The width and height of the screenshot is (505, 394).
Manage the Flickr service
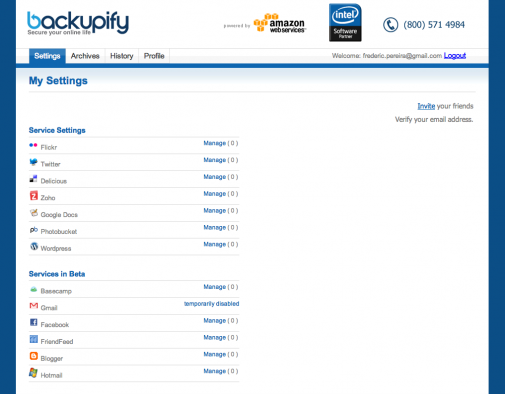coord(215,143)
